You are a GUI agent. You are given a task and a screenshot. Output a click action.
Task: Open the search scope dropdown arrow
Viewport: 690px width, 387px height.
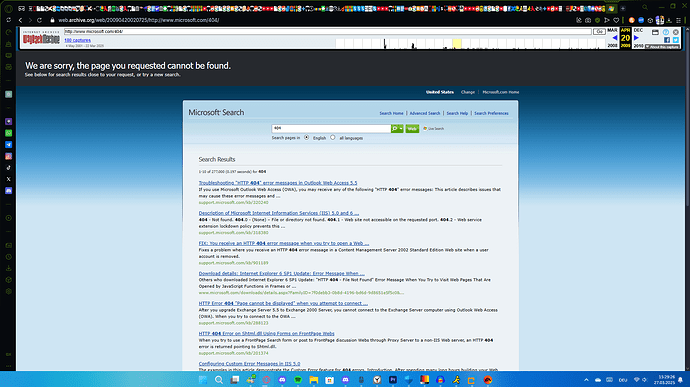[x=401, y=129]
